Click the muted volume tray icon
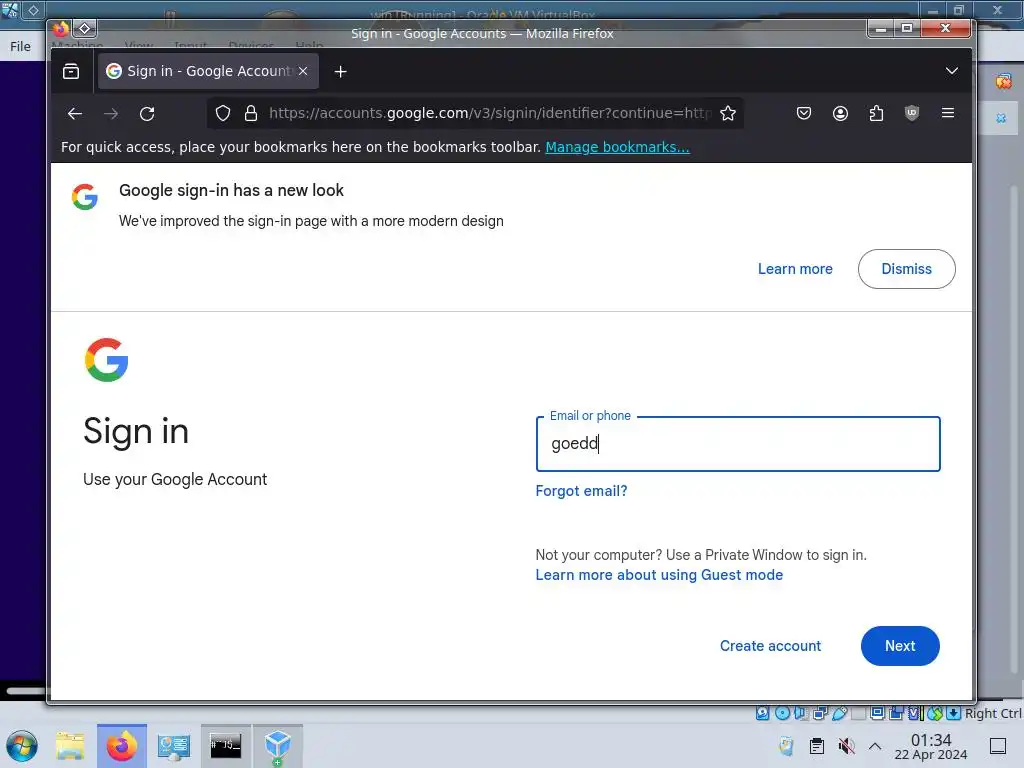The image size is (1024, 768). click(x=846, y=746)
